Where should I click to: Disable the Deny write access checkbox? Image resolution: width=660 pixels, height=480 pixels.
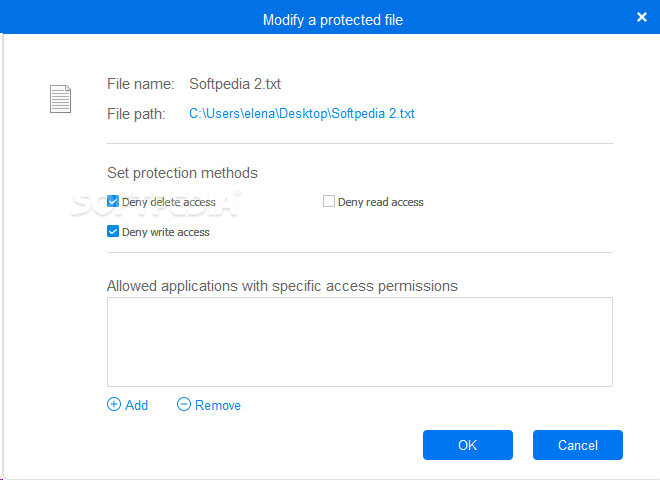click(x=113, y=232)
